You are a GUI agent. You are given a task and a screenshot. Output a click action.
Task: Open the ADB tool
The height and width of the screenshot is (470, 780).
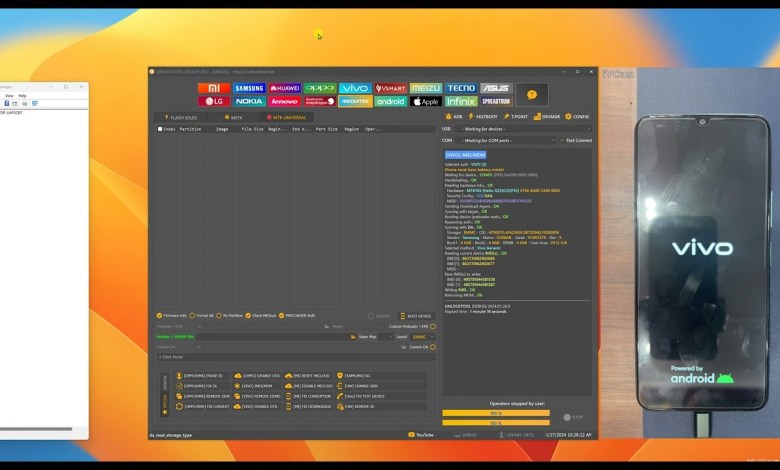point(454,116)
